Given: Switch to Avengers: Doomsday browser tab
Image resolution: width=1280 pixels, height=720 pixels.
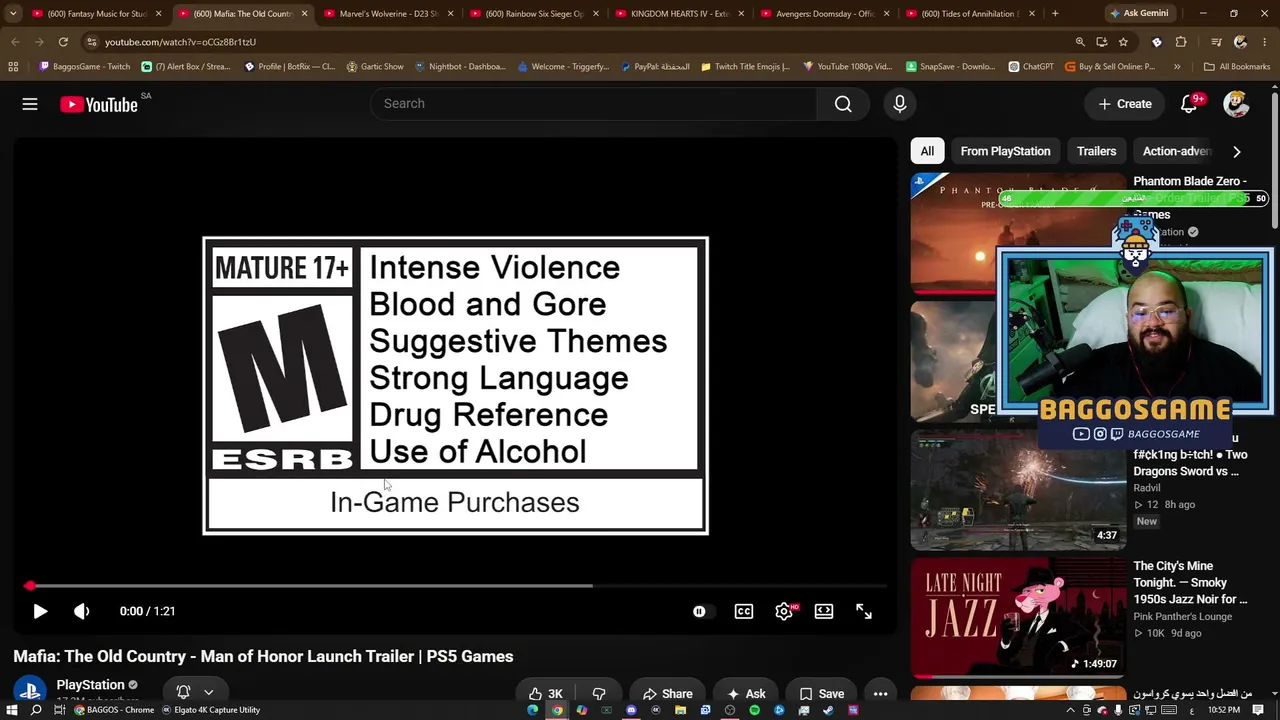Looking at the screenshot, I should (x=826, y=14).
